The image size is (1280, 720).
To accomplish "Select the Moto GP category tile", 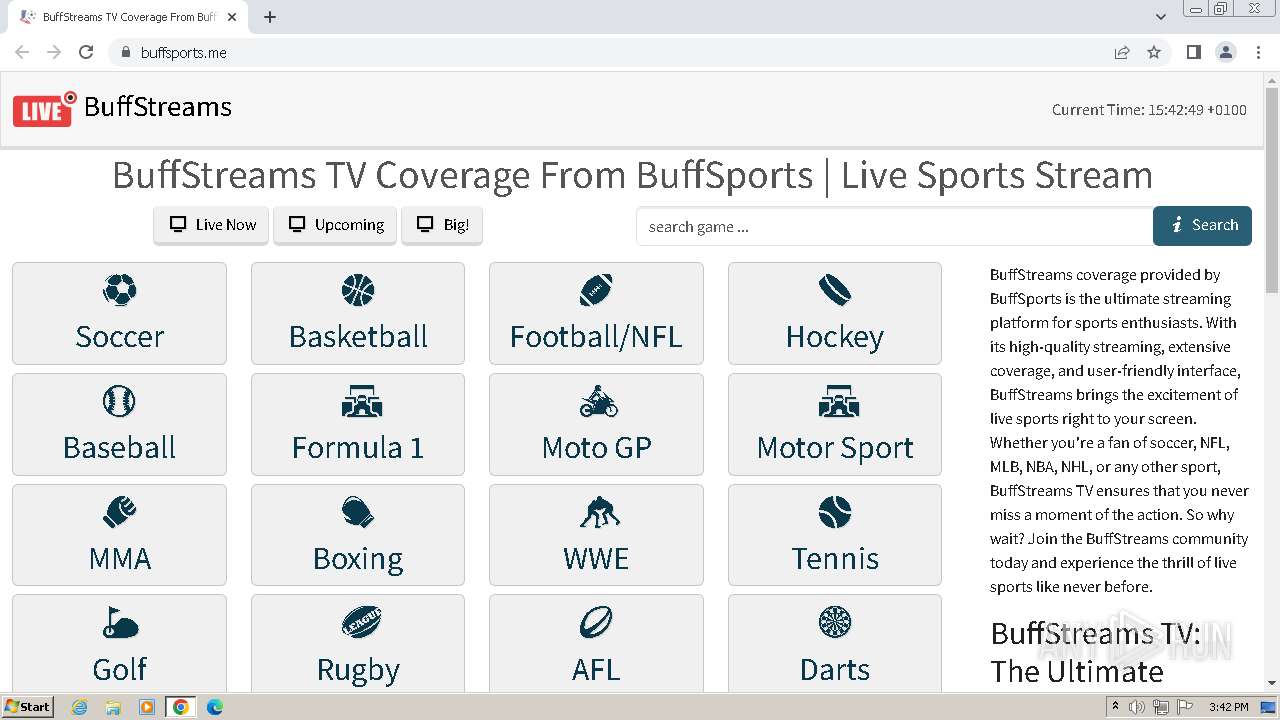I will [x=596, y=424].
